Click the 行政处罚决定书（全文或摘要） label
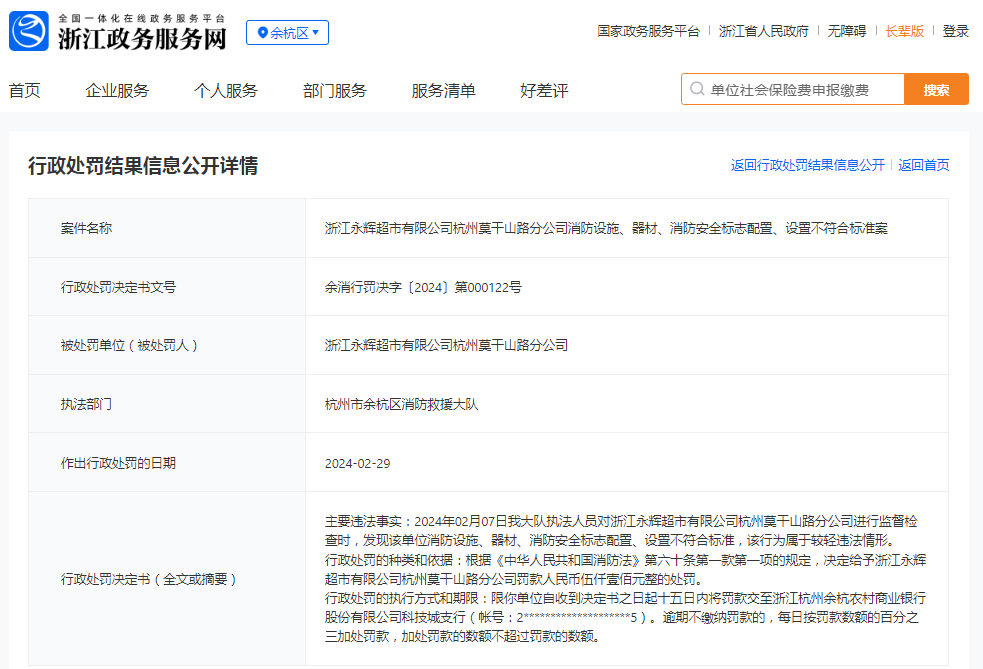Viewport: 983px width, 669px height. pos(149,579)
